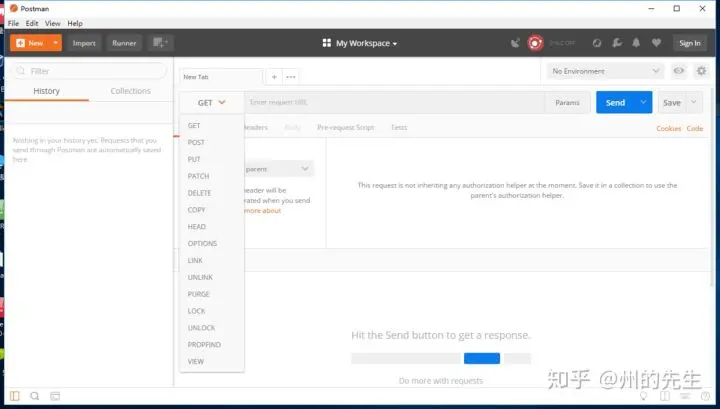Collapse the GET method dropdown

click(x=211, y=103)
